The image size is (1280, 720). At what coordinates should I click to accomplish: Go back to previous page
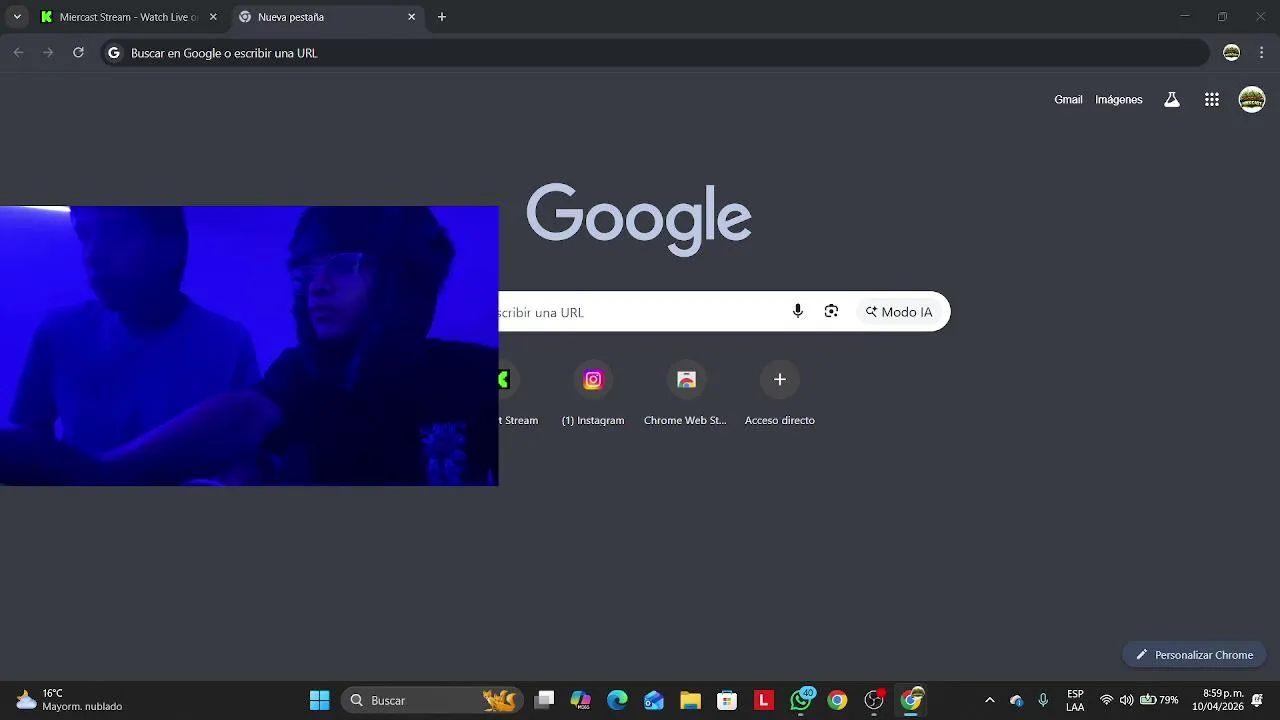(18, 53)
